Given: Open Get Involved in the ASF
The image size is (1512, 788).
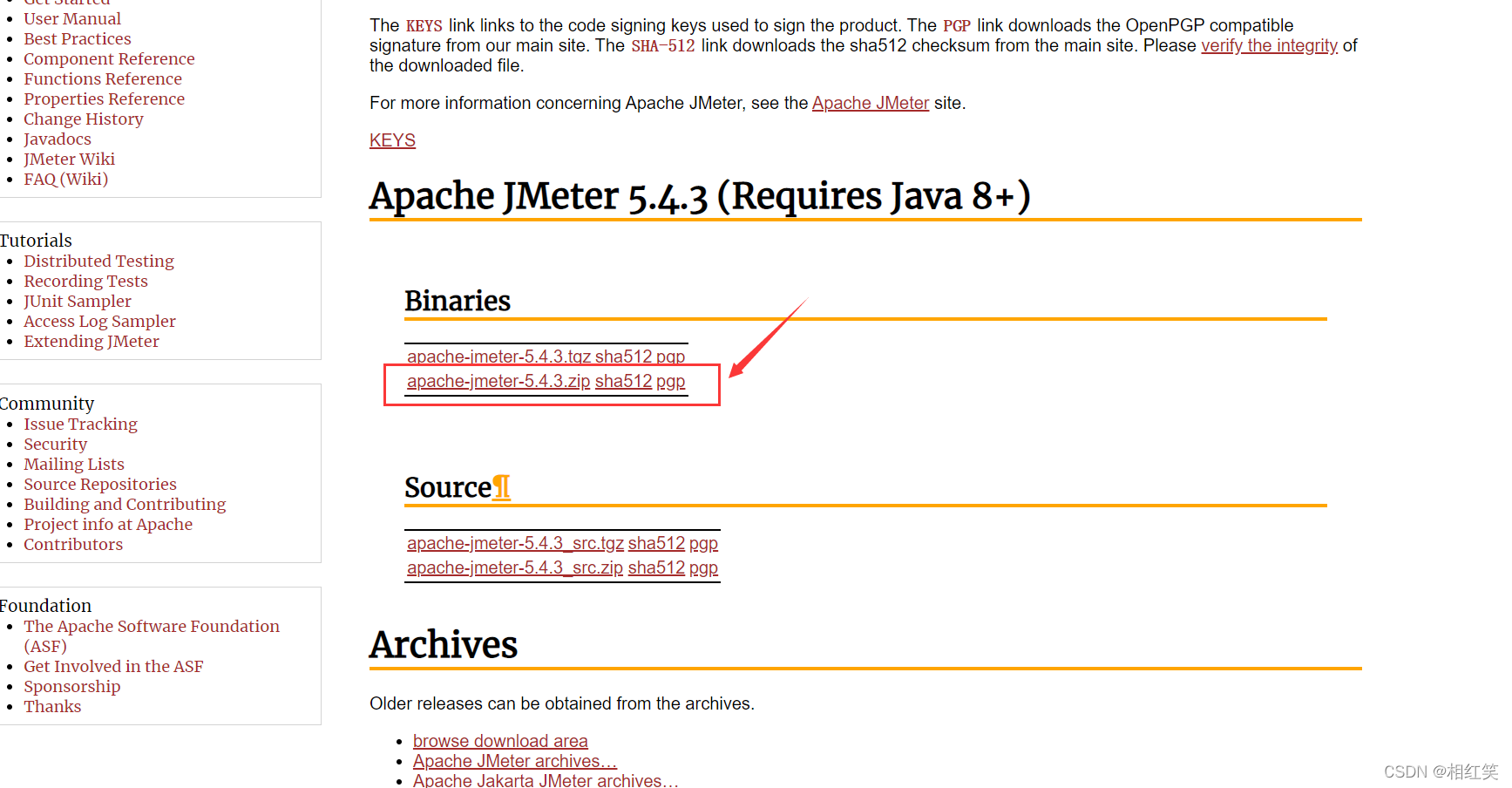Looking at the screenshot, I should point(113,666).
